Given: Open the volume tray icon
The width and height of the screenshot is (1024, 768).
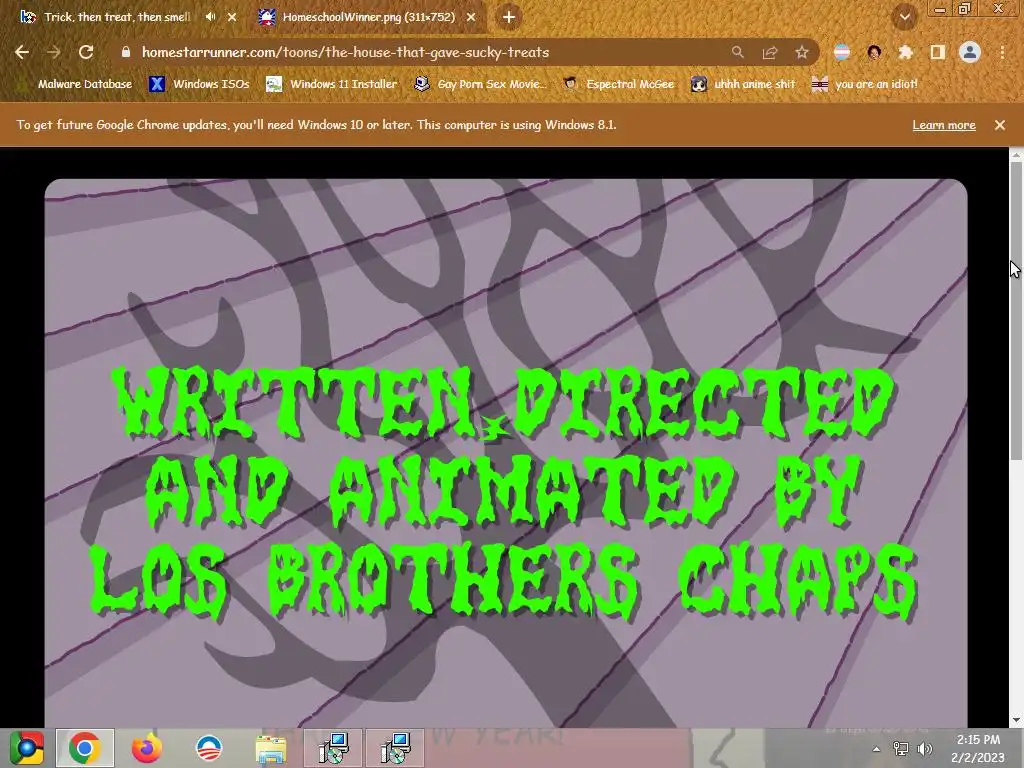Looking at the screenshot, I should (924, 749).
